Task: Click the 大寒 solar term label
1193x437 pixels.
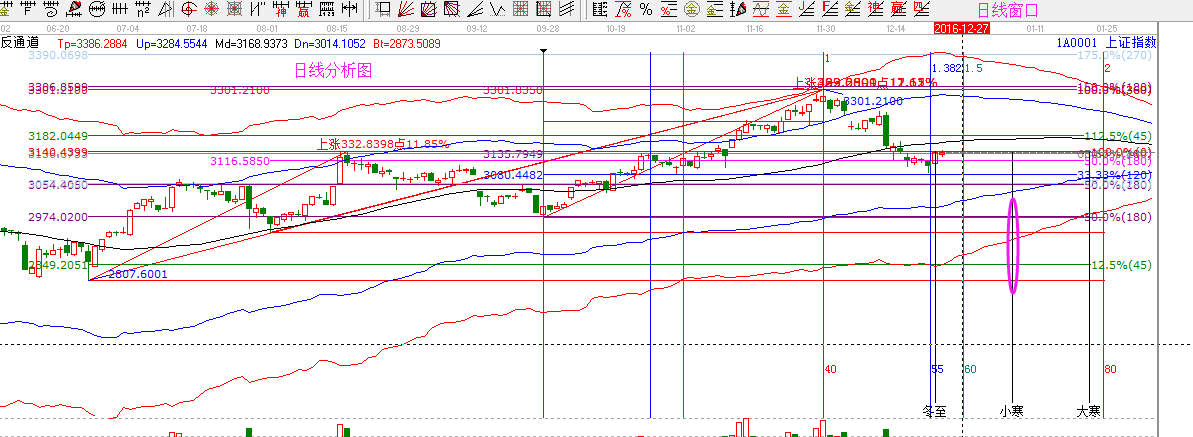Action: (1088, 411)
